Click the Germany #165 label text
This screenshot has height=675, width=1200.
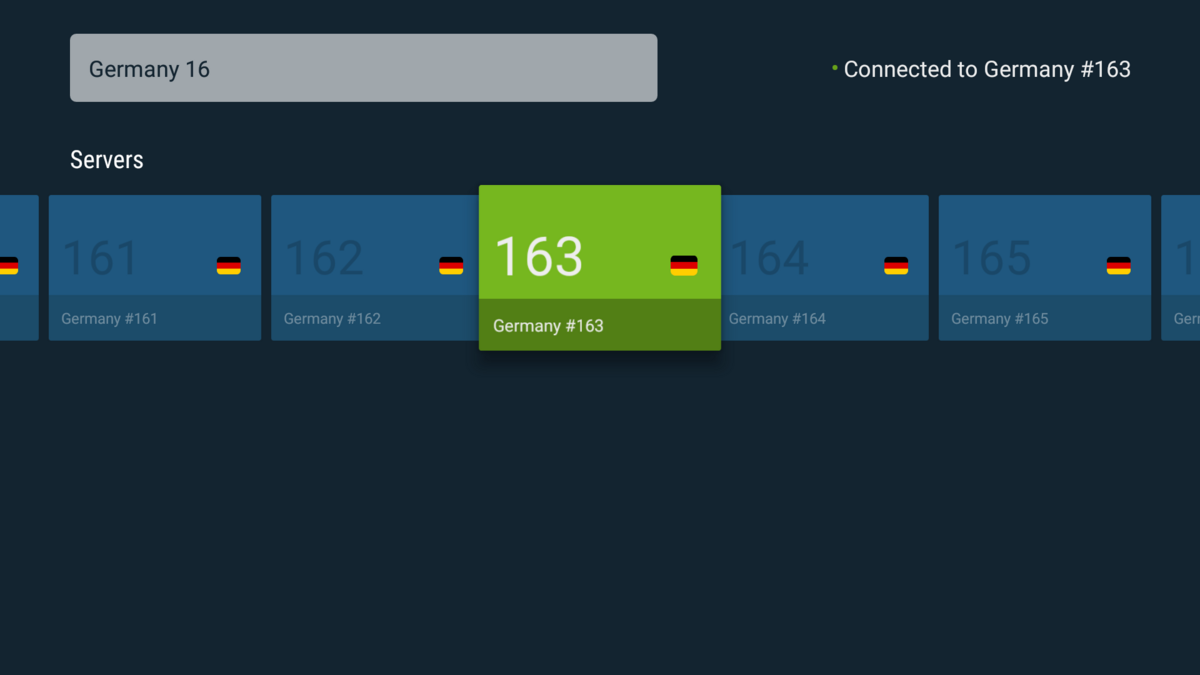pos(1000,319)
